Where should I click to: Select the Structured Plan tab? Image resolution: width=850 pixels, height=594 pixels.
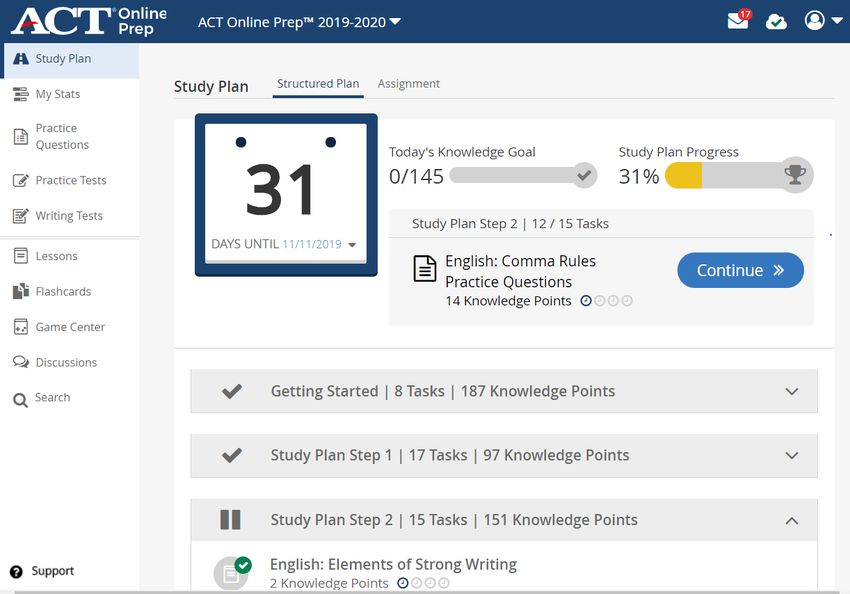click(318, 84)
